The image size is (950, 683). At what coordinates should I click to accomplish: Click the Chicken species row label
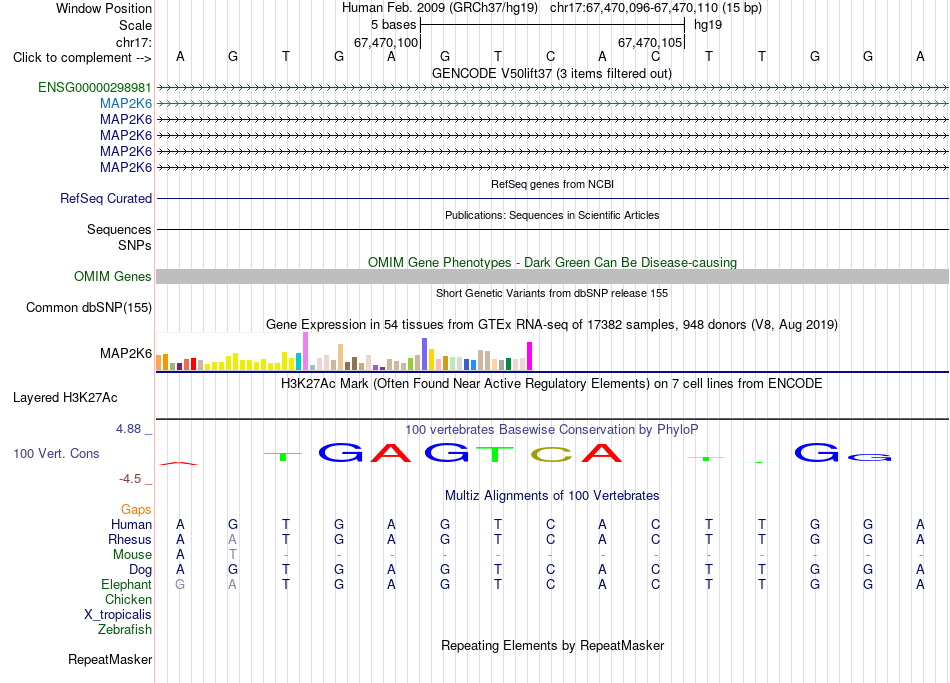click(x=128, y=599)
